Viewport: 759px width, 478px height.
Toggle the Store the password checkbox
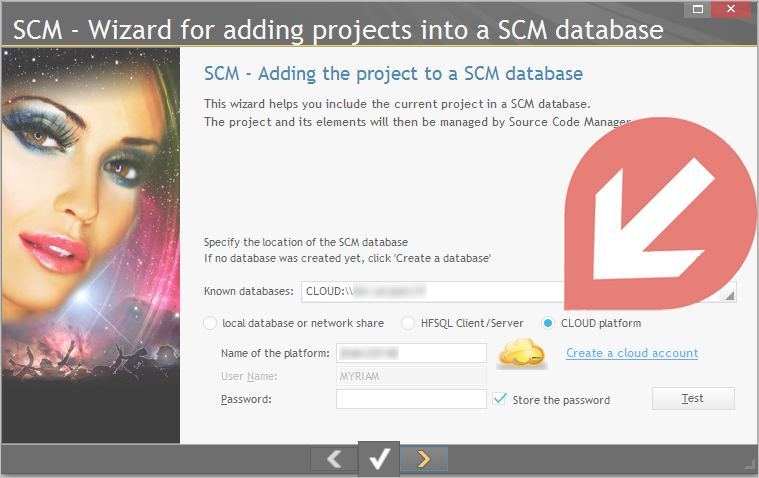[500, 399]
